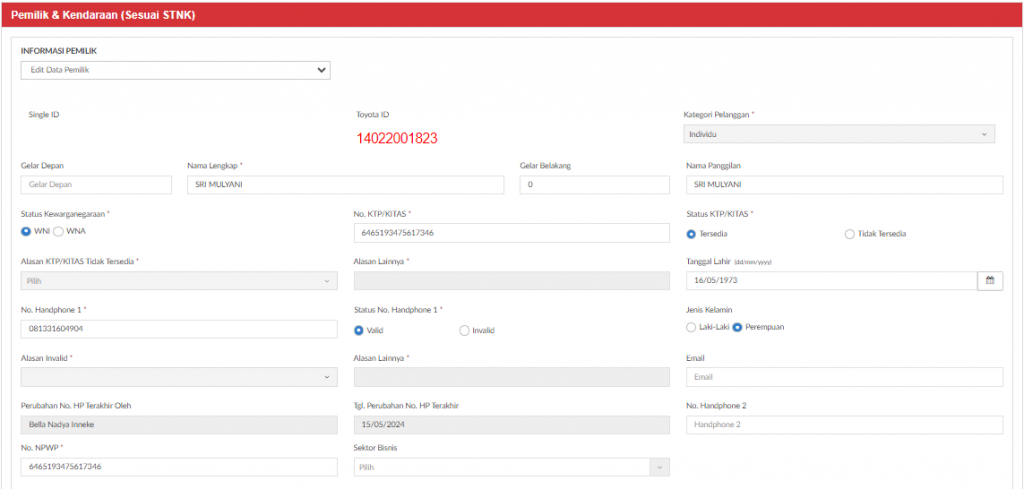The width and height of the screenshot is (1024, 489).
Task: Mark Handphone 1 status as Invalid
Action: pyautogui.click(x=464, y=330)
